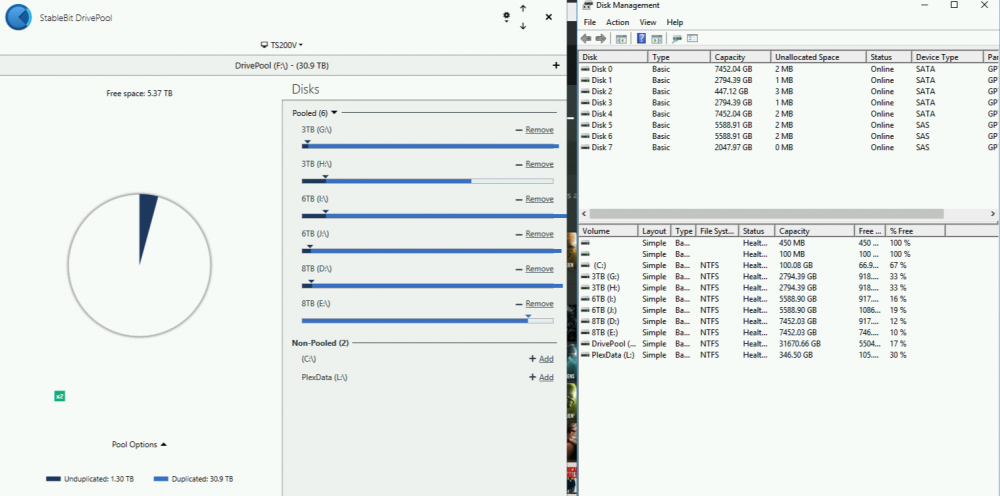Remove the 3TB (G:\) disk from pool
Image resolution: width=1000 pixels, height=496 pixels.
pyautogui.click(x=540, y=130)
